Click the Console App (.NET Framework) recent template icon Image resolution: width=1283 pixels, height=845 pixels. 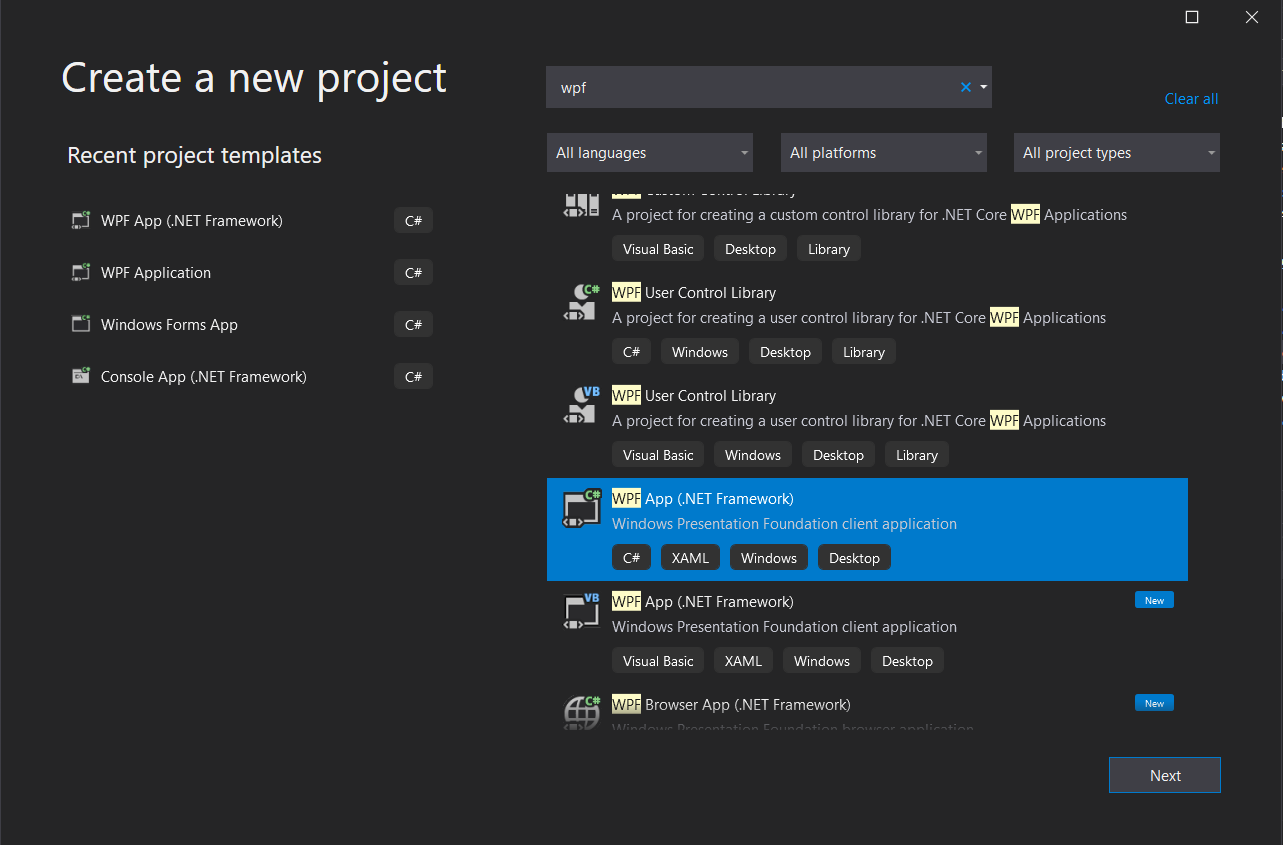click(80, 376)
